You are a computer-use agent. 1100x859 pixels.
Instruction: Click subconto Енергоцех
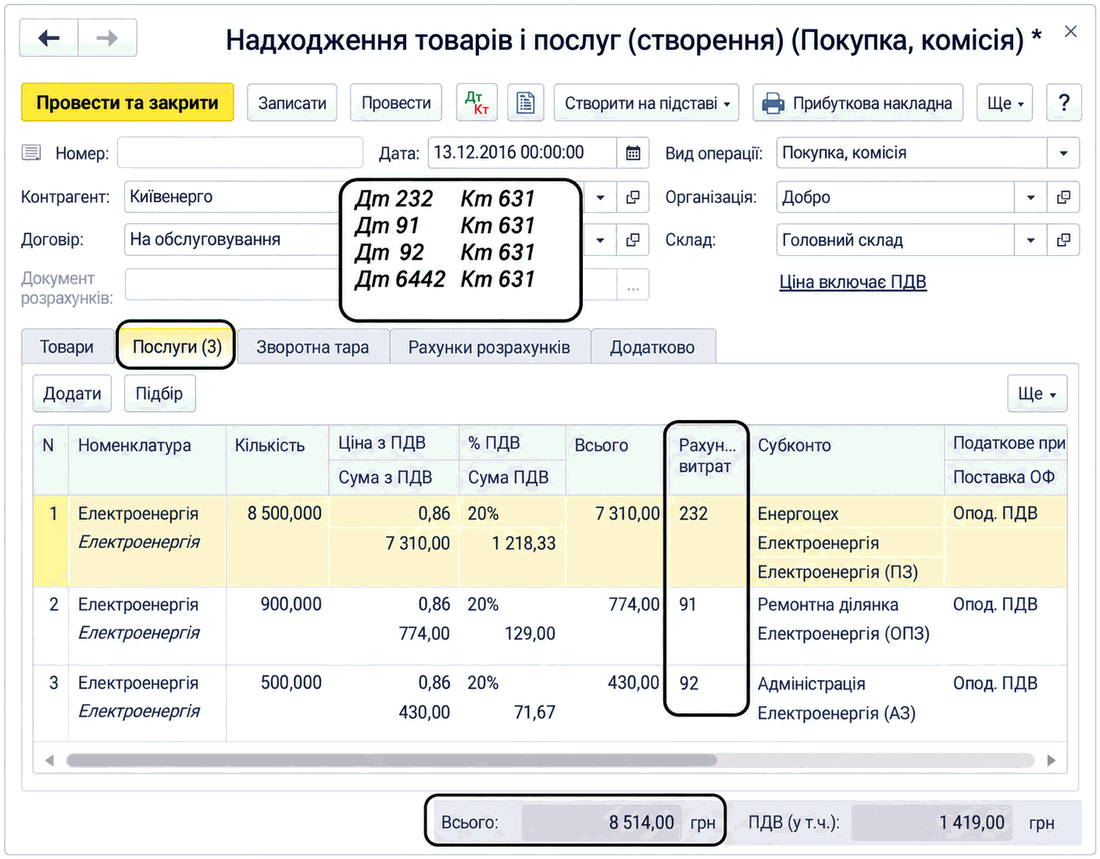pyautogui.click(x=798, y=514)
